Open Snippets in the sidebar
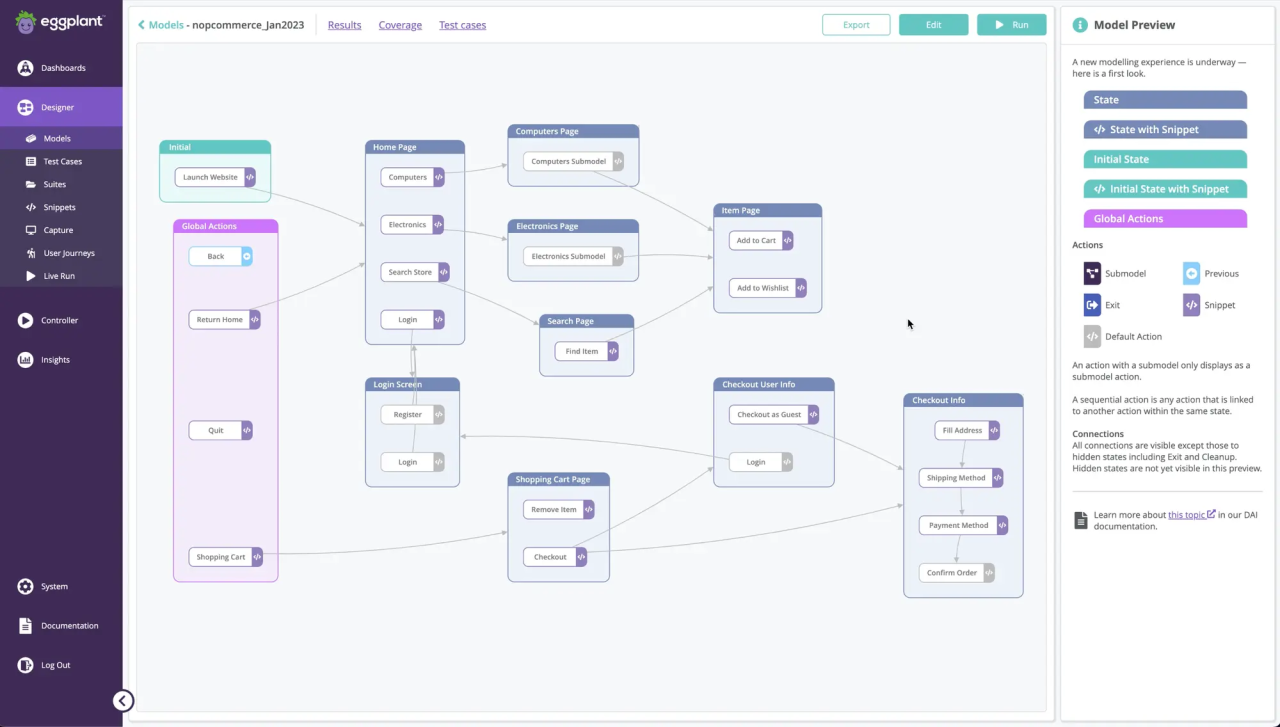 61,207
